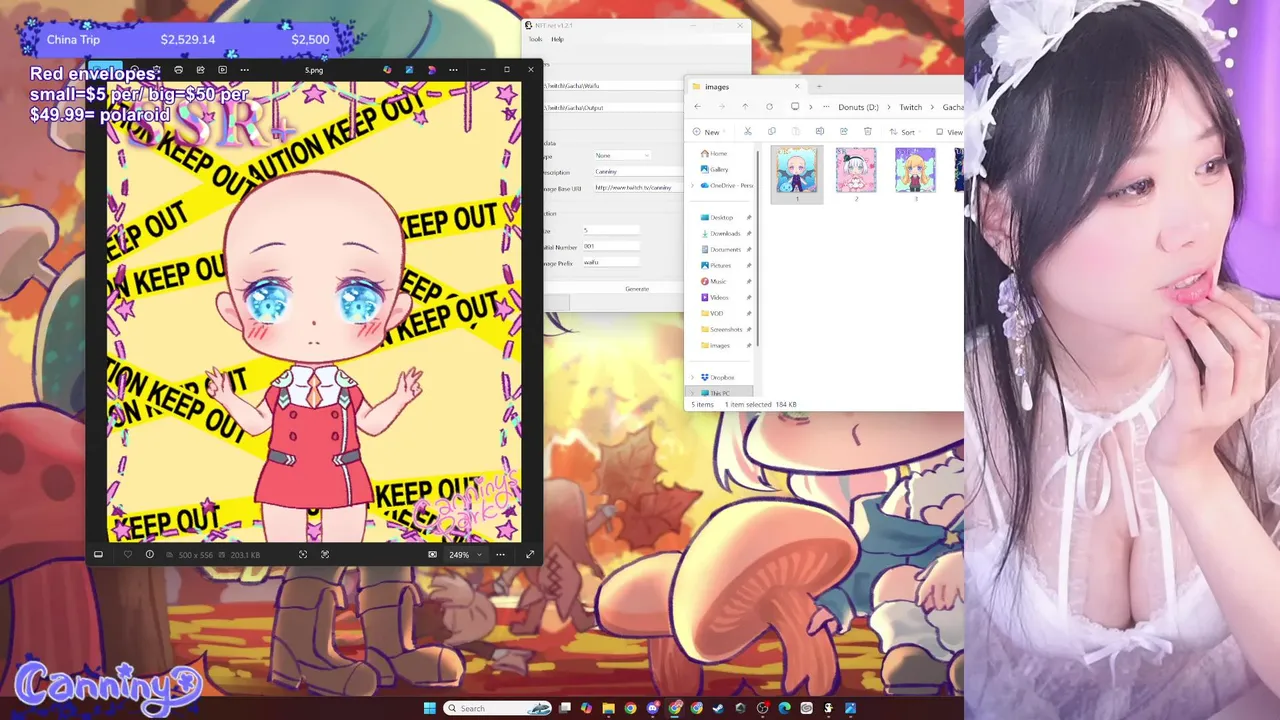Refresh the File Explorer folder

(769, 107)
